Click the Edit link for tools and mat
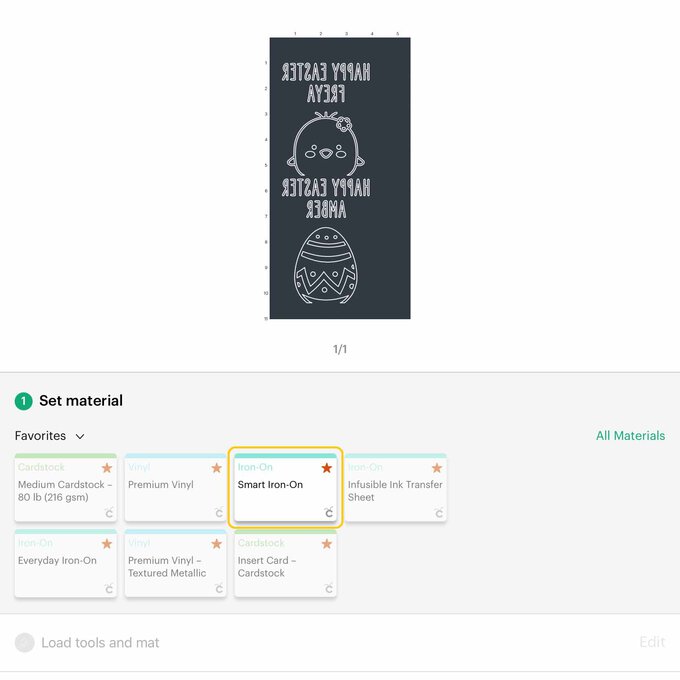This screenshot has width=680, height=680. tap(651, 642)
